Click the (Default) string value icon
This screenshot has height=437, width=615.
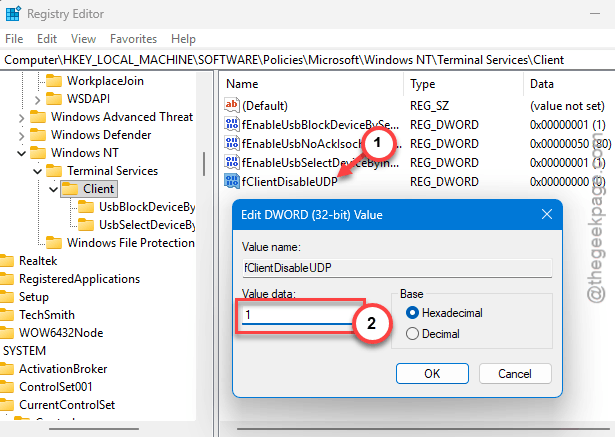tap(231, 105)
